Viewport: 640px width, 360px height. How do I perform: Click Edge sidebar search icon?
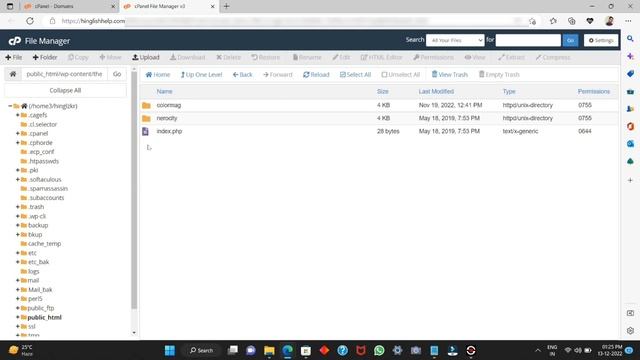pyautogui.click(x=630, y=39)
